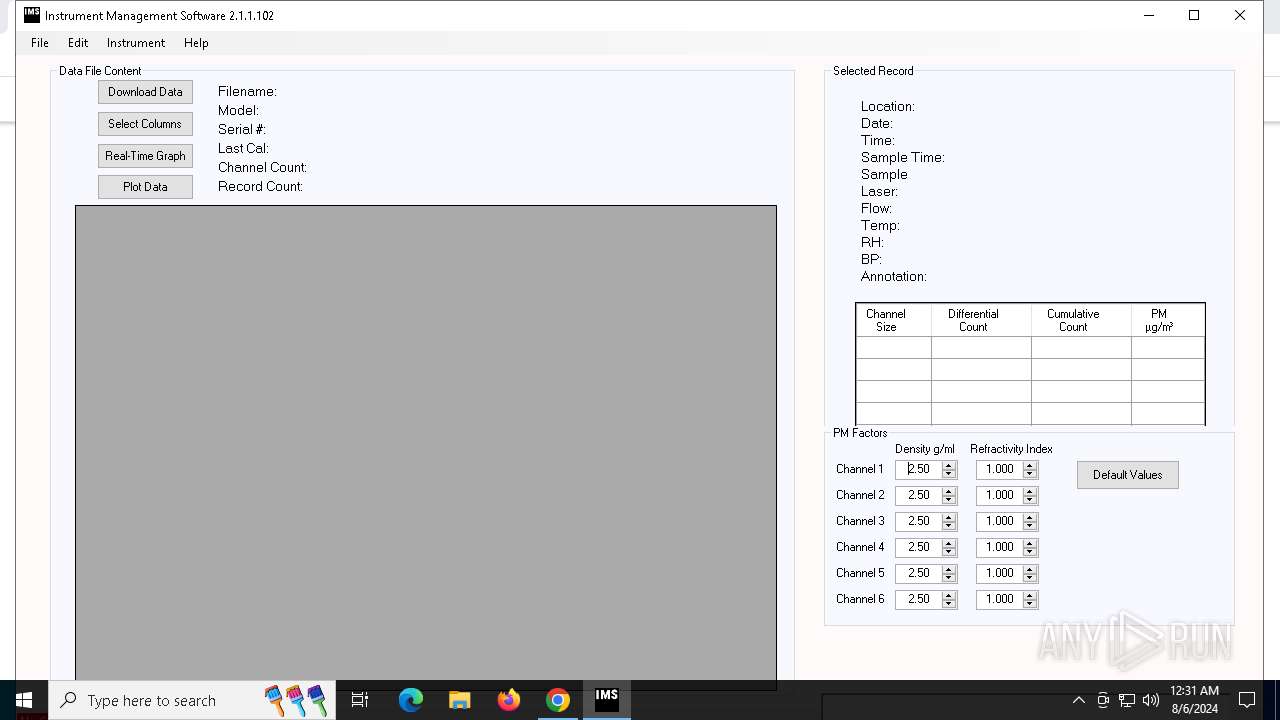The image size is (1280, 720).
Task: Decrease Channel 6 refractivity index down arrow
Action: point(1030,604)
